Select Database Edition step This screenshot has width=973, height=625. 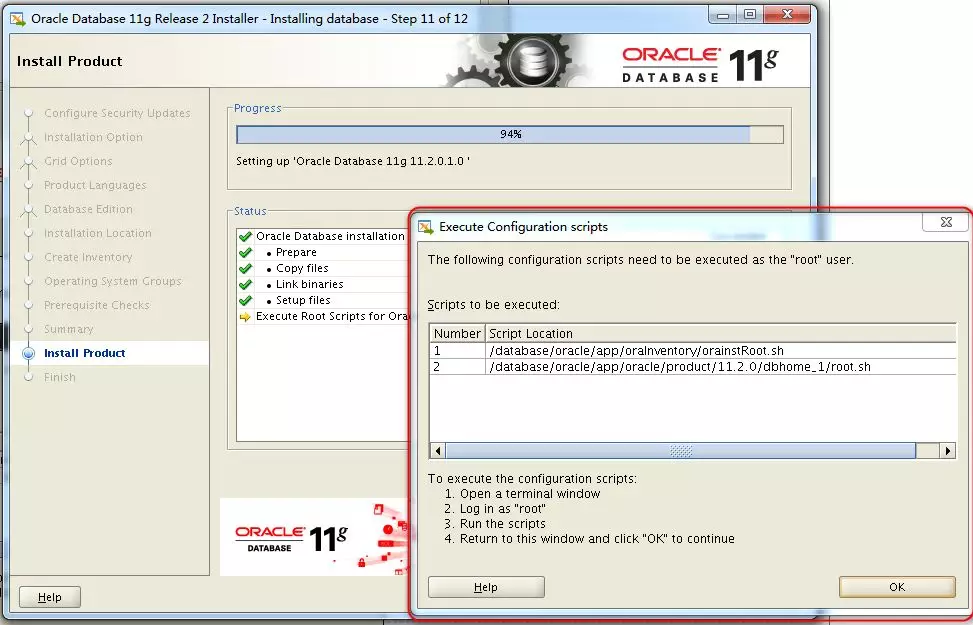click(x=88, y=209)
